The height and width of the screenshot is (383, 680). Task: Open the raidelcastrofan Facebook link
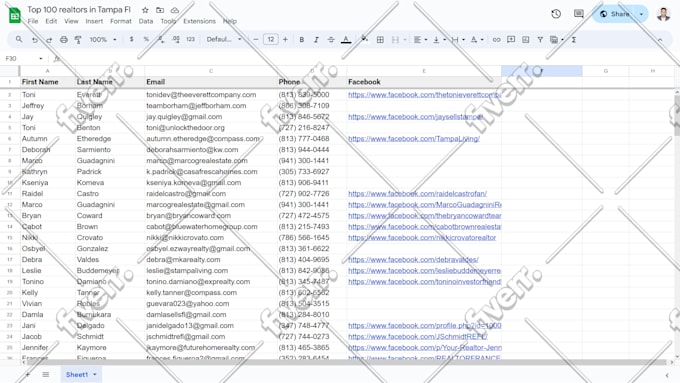pyautogui.click(x=417, y=193)
